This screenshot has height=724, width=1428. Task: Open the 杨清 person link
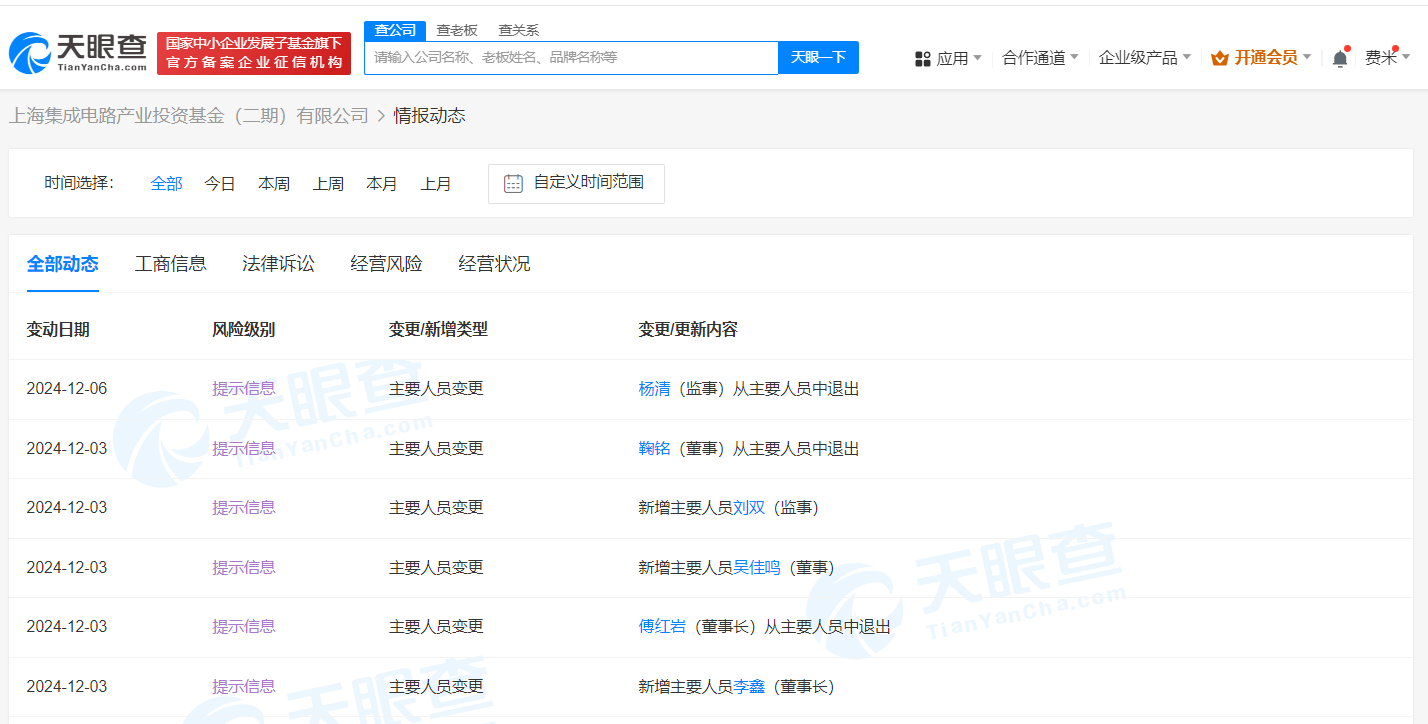tap(655, 389)
